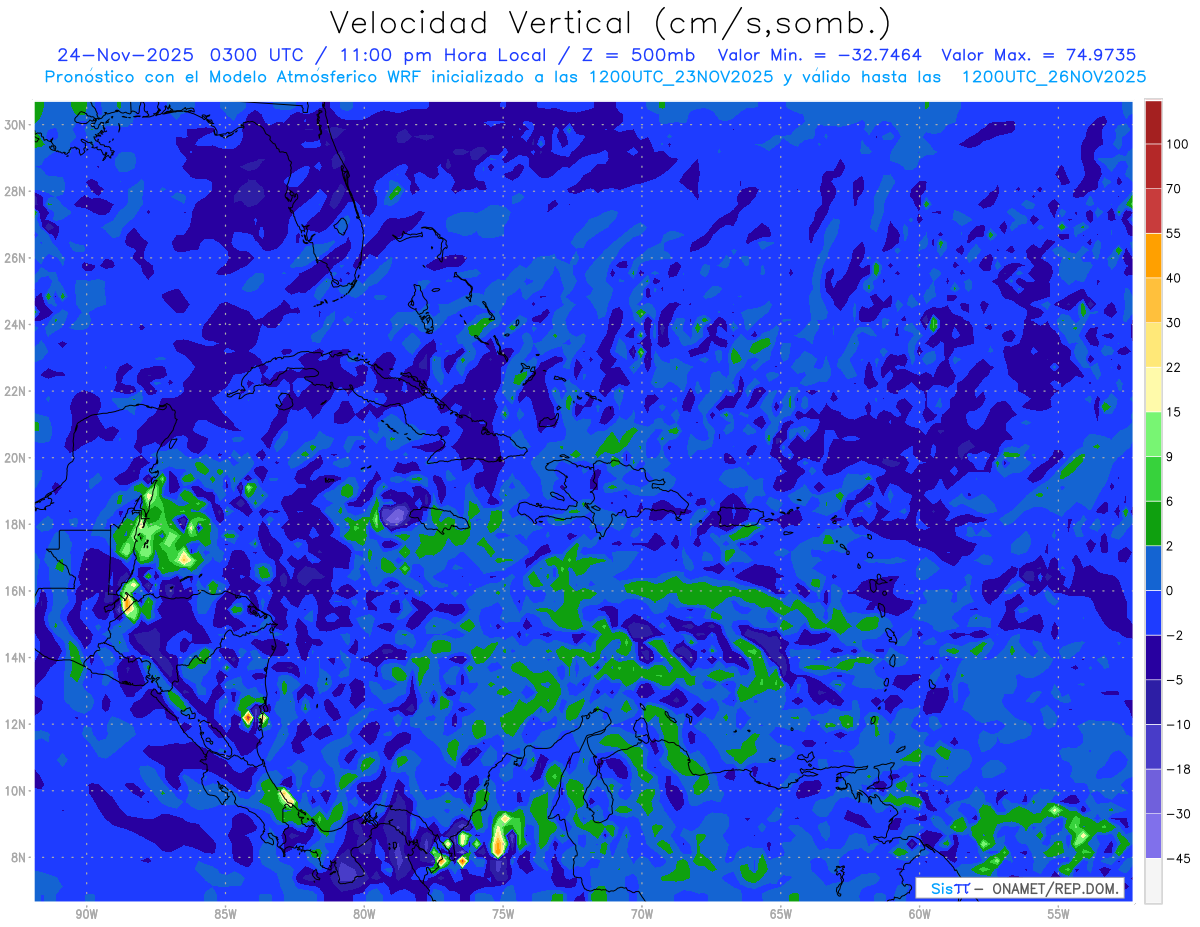Screen dimensions: 1200x927
Task: Pick the navy swatch between -10 and -5
Action: coord(1153,702)
